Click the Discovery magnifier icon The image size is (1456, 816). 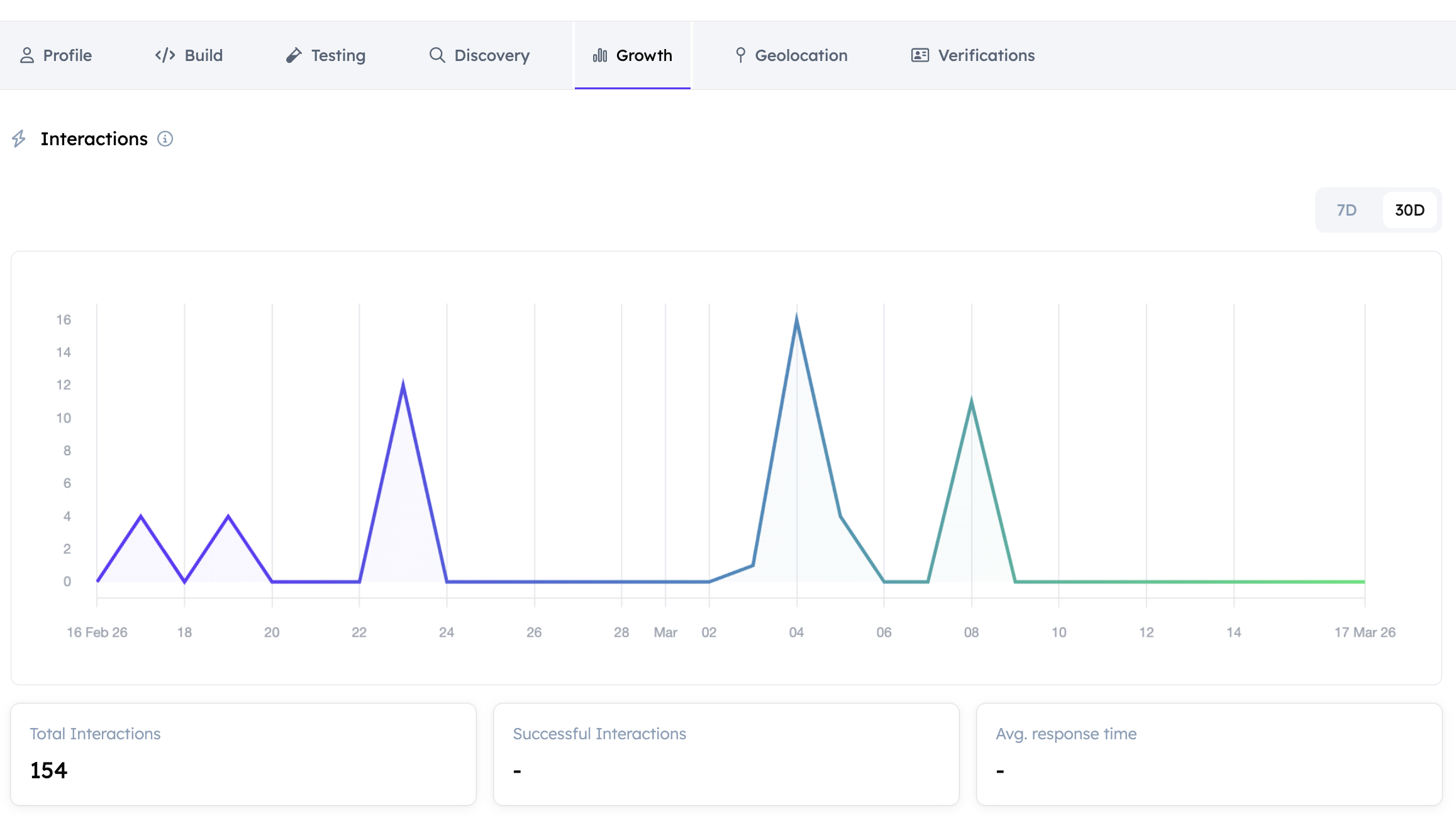click(437, 55)
